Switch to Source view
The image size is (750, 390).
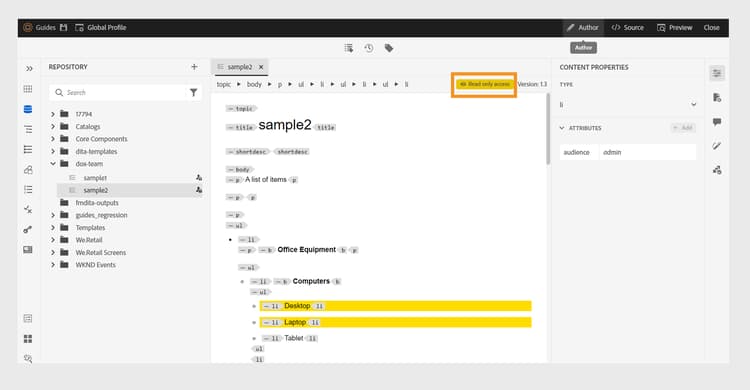click(x=628, y=28)
